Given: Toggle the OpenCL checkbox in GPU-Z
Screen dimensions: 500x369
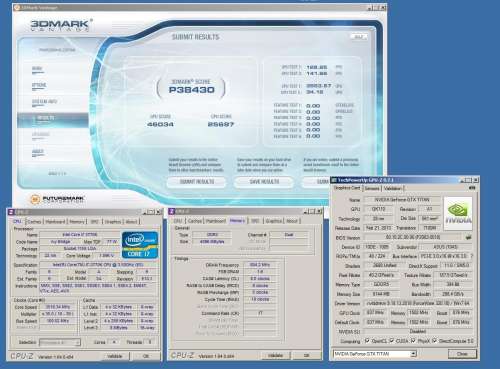Looking at the screenshot, I should click(x=367, y=341).
